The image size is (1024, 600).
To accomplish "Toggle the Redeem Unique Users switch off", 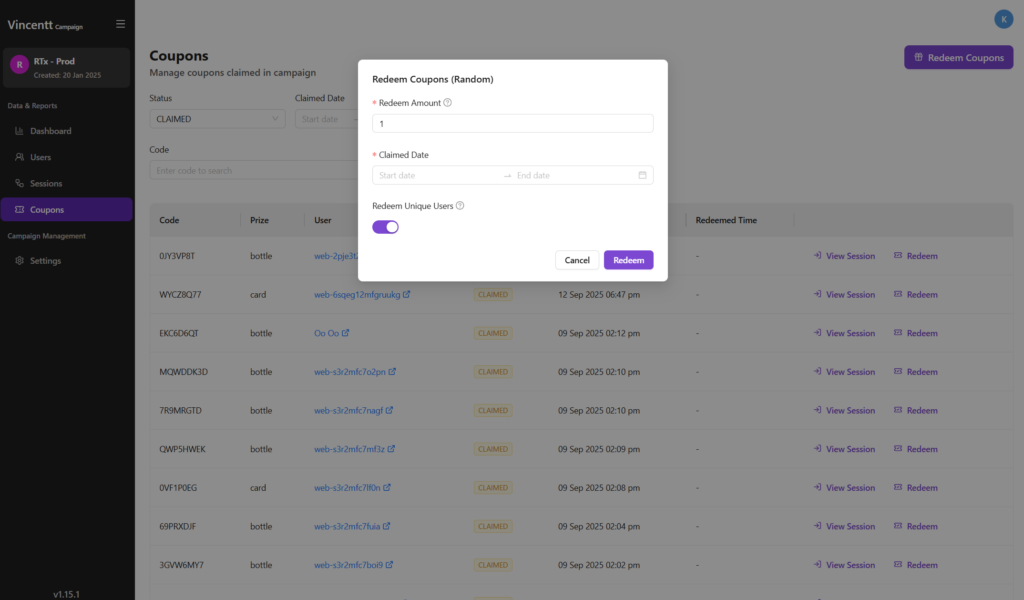I will pyautogui.click(x=385, y=227).
